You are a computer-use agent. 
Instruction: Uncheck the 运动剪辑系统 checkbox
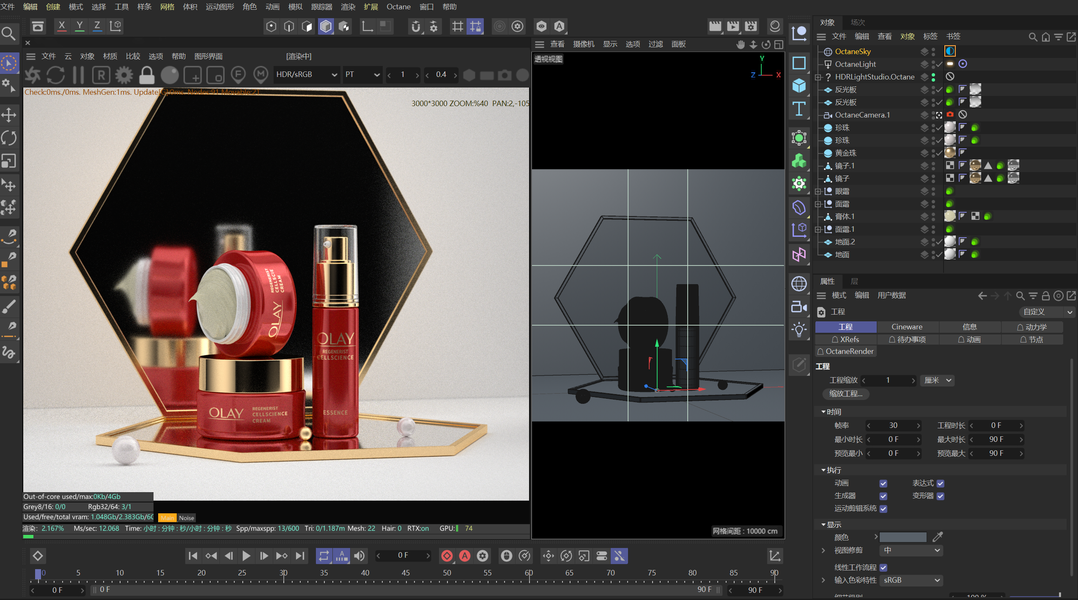click(883, 509)
